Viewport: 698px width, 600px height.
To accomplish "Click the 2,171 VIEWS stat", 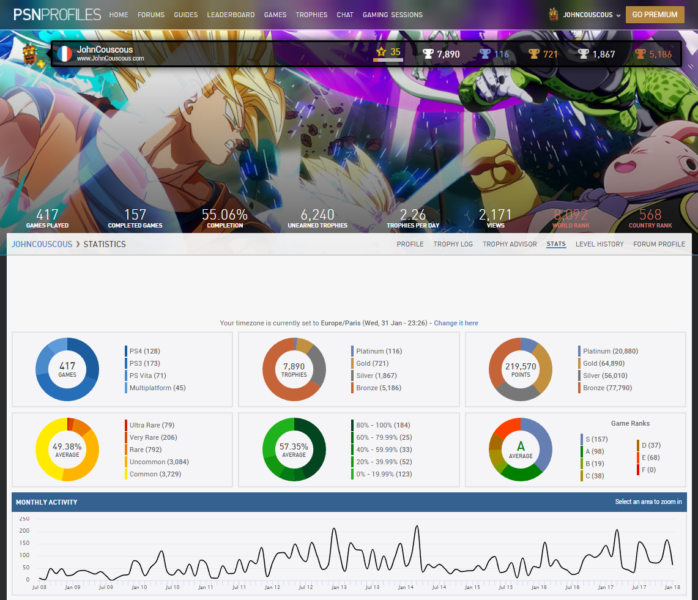I will click(495, 218).
